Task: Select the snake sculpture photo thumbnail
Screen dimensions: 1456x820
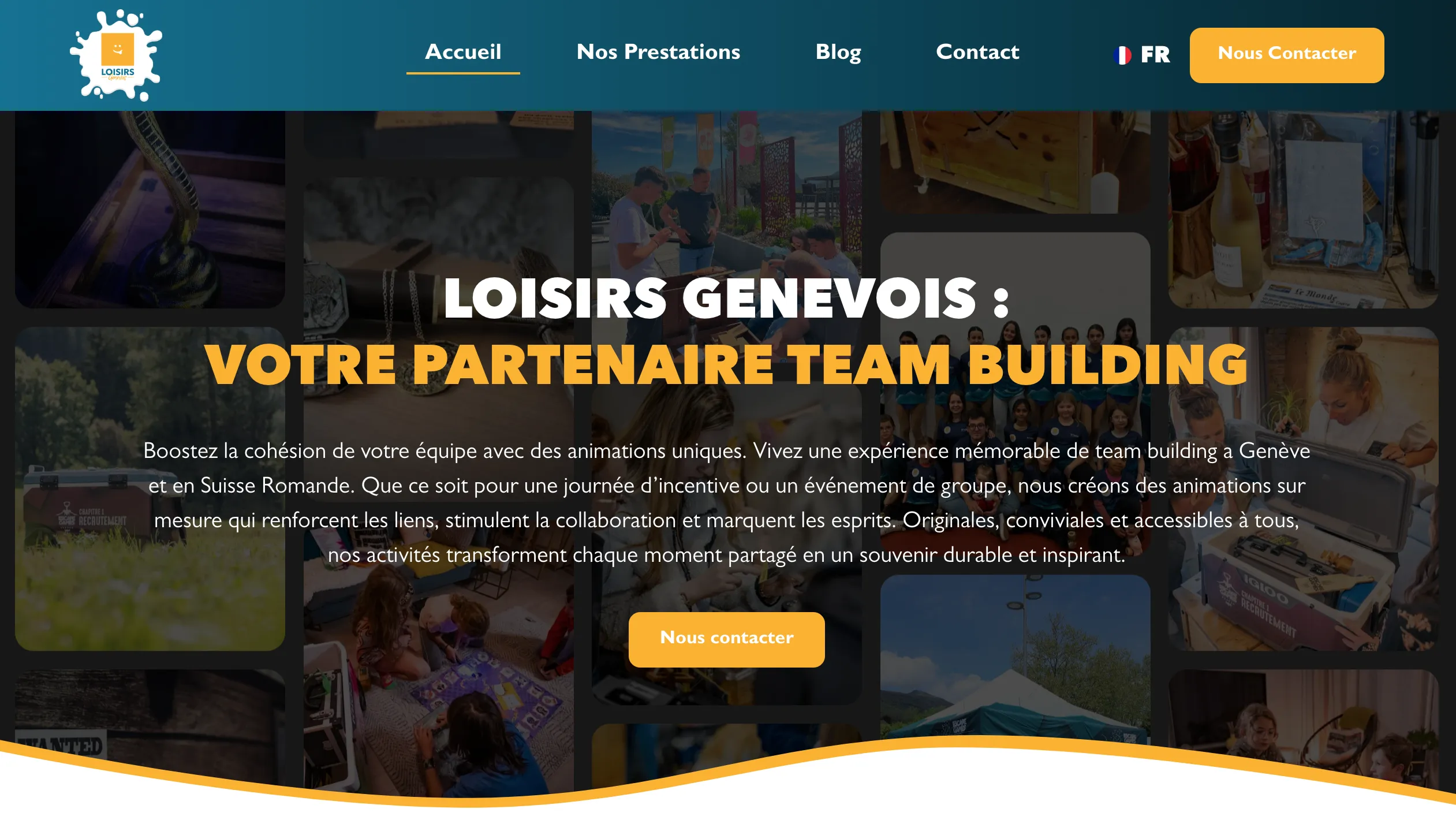Action: click(x=150, y=209)
